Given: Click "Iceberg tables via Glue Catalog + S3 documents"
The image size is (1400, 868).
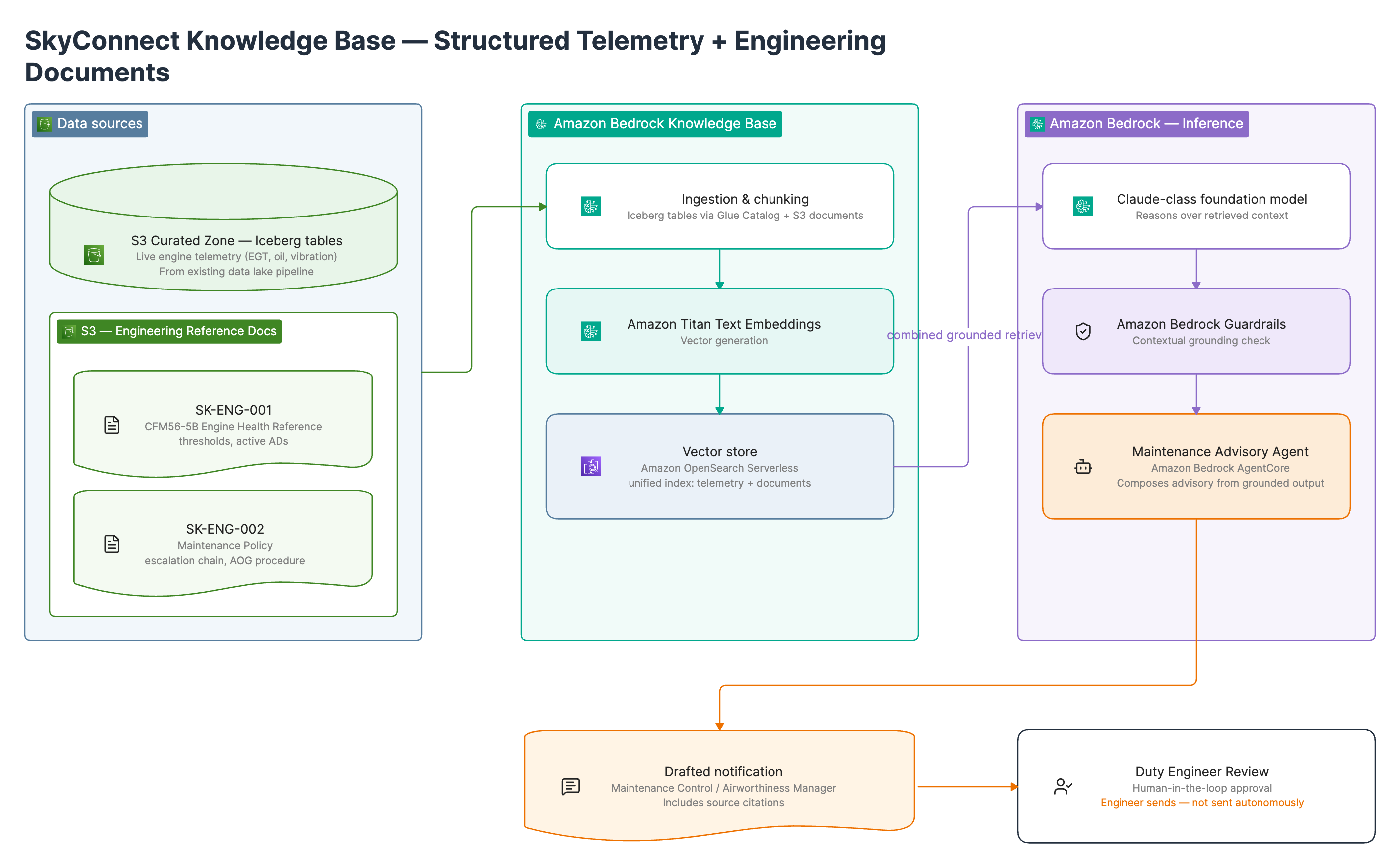Looking at the screenshot, I should tap(745, 216).
